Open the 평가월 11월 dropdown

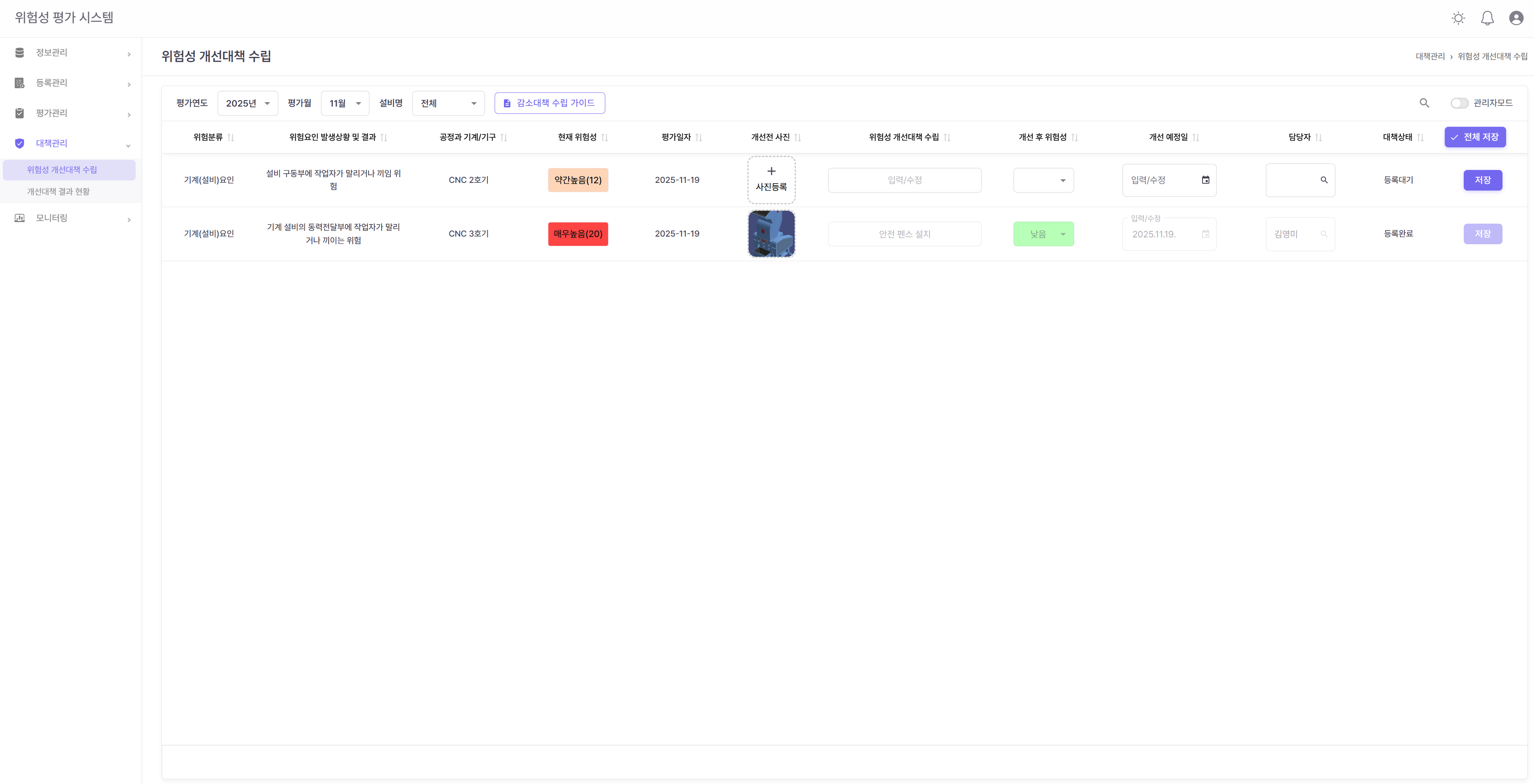pyautogui.click(x=345, y=104)
